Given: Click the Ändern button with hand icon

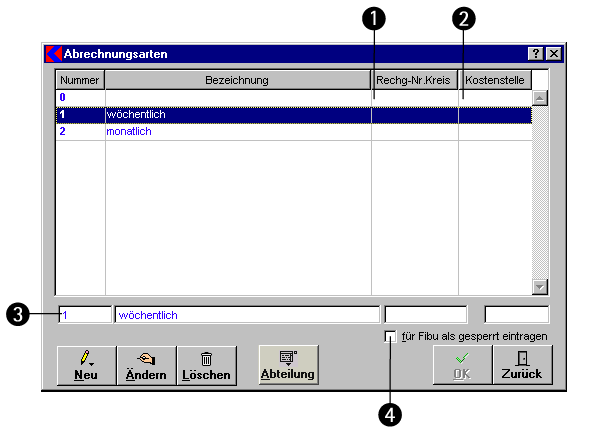Looking at the screenshot, I should (x=146, y=365).
